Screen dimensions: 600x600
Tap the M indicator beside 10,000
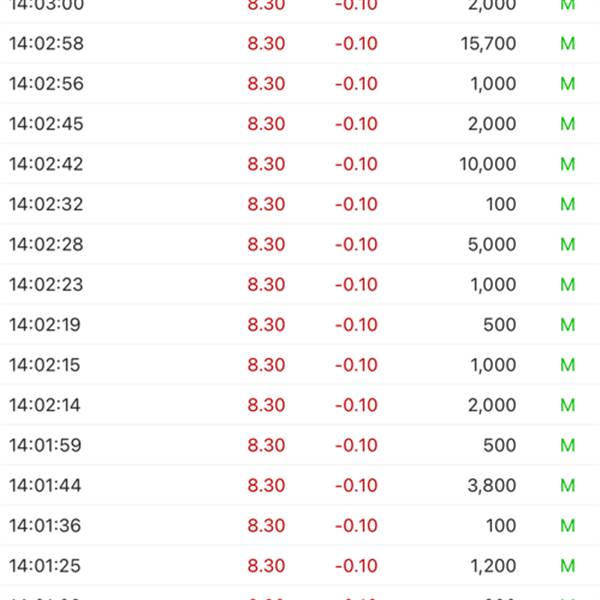coord(567,164)
